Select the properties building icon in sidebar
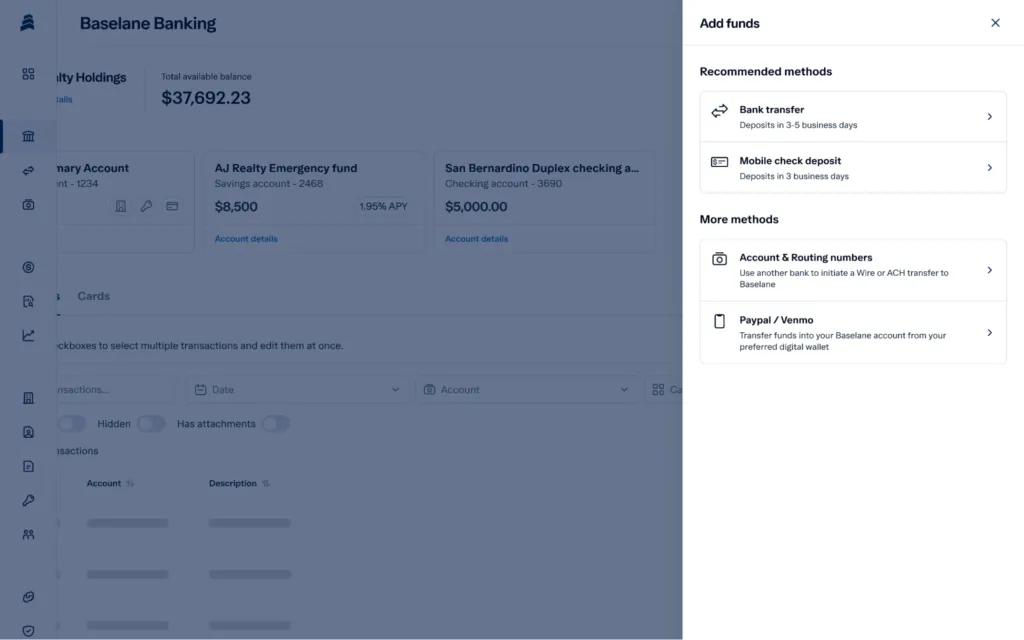The width and height of the screenshot is (1024, 640). pyautogui.click(x=28, y=398)
